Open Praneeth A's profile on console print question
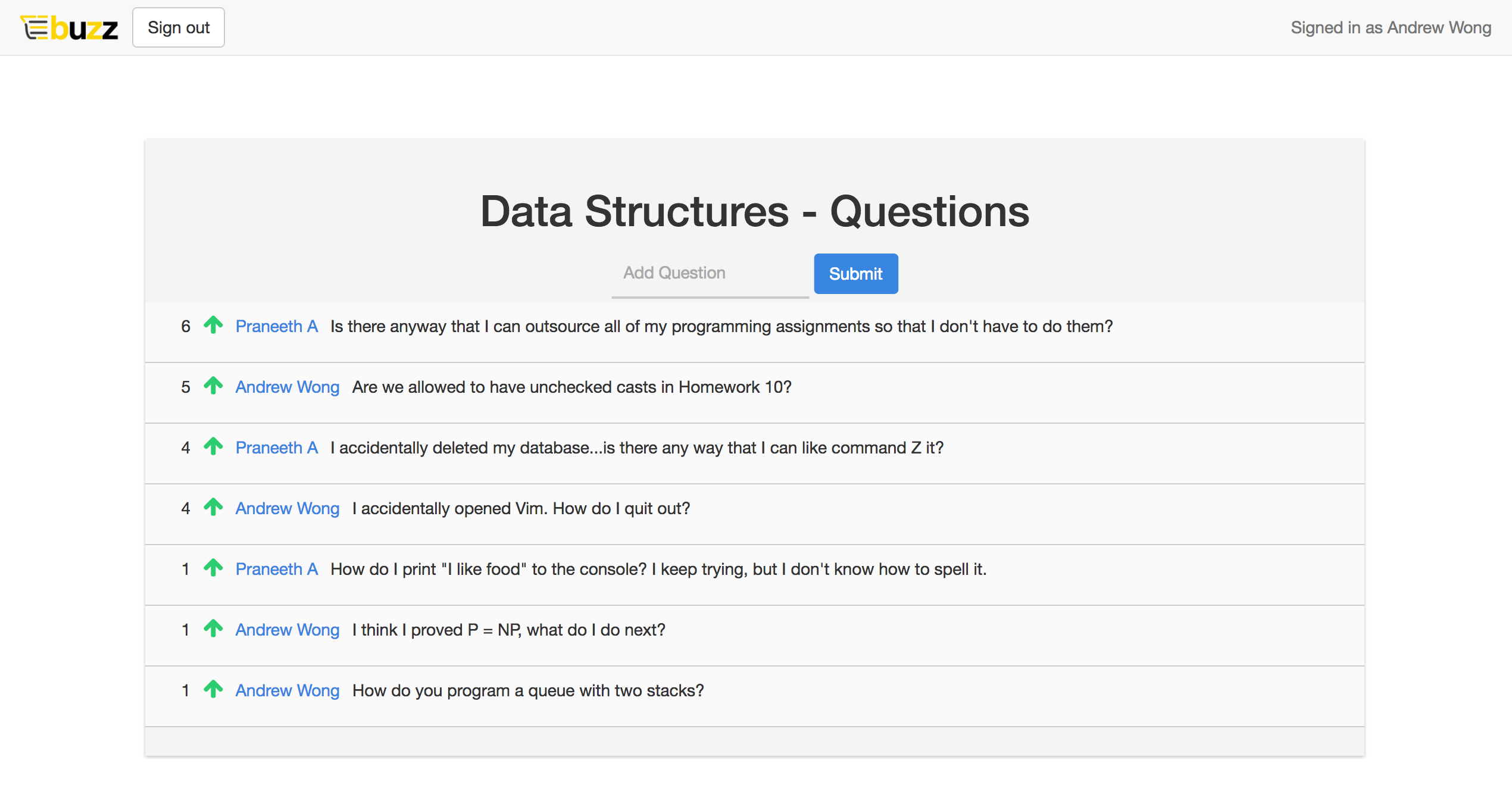 click(x=276, y=569)
